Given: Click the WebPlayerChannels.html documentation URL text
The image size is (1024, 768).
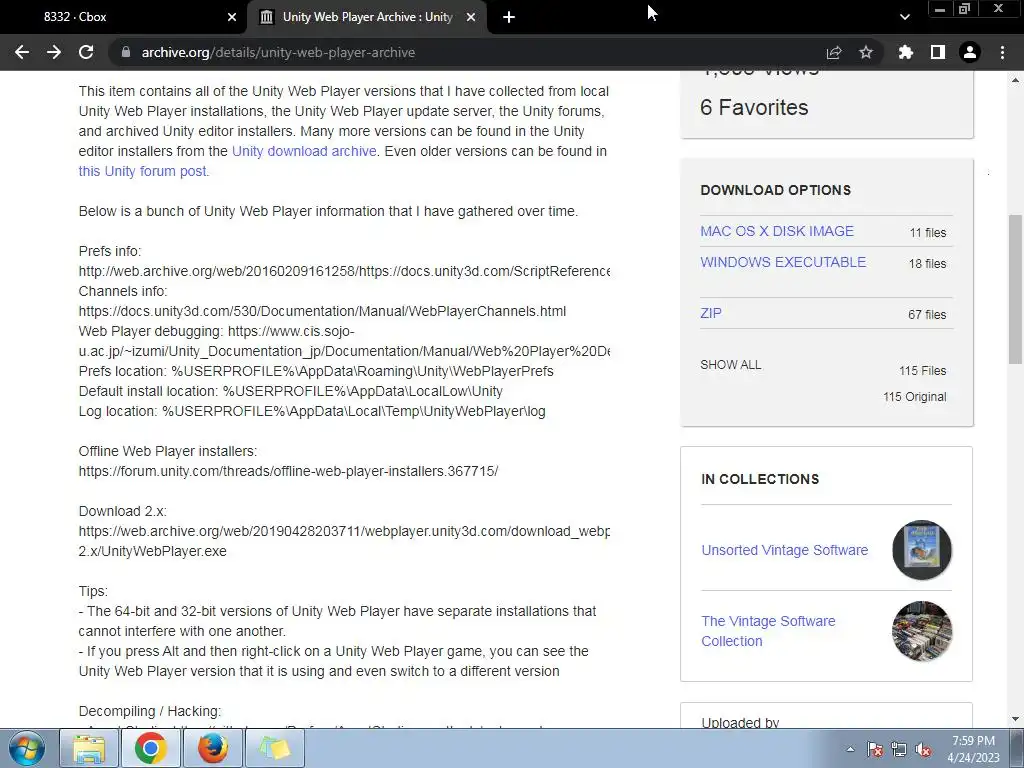Looking at the screenshot, I should point(322,311).
